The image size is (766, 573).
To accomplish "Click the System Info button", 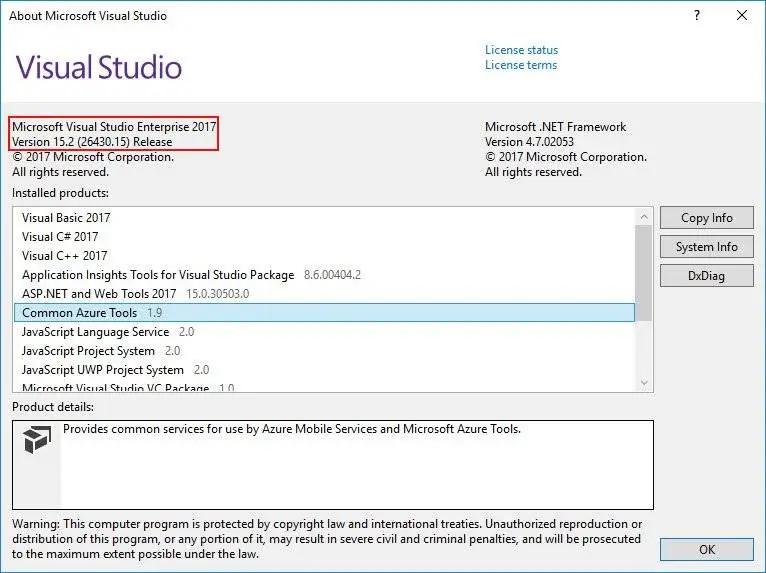I will 706,247.
